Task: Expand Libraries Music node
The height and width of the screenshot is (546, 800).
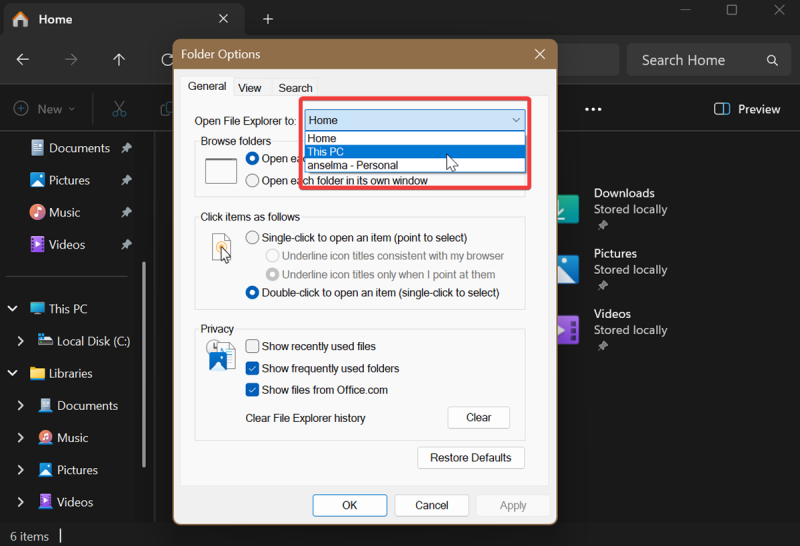Action: 20,438
